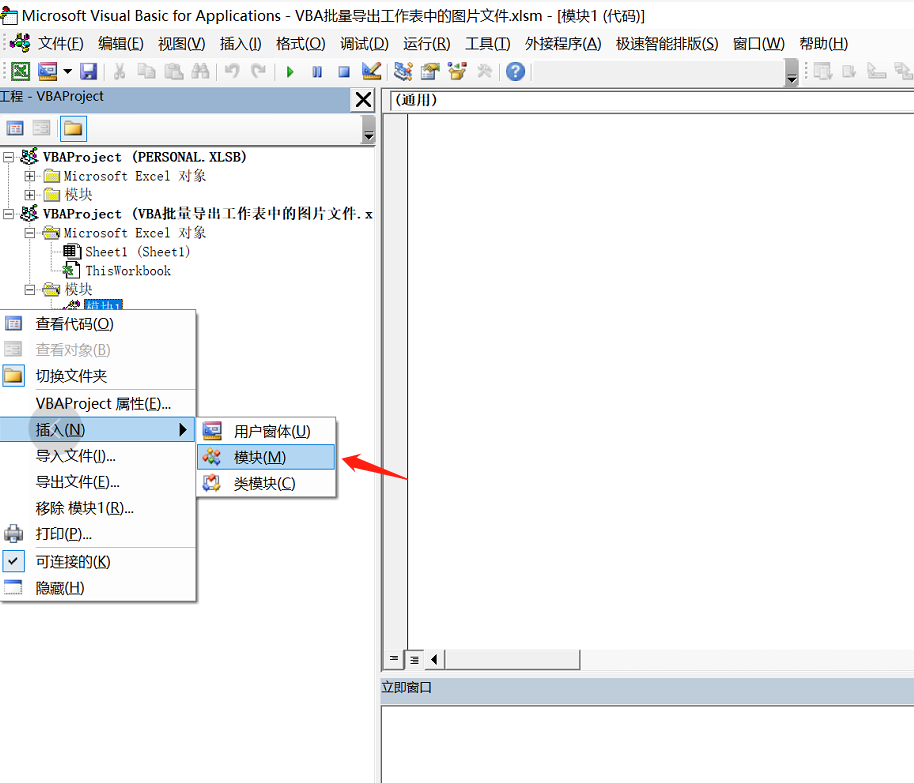
Task: Collapse the 模块 folder in second project
Action: pos(30,290)
